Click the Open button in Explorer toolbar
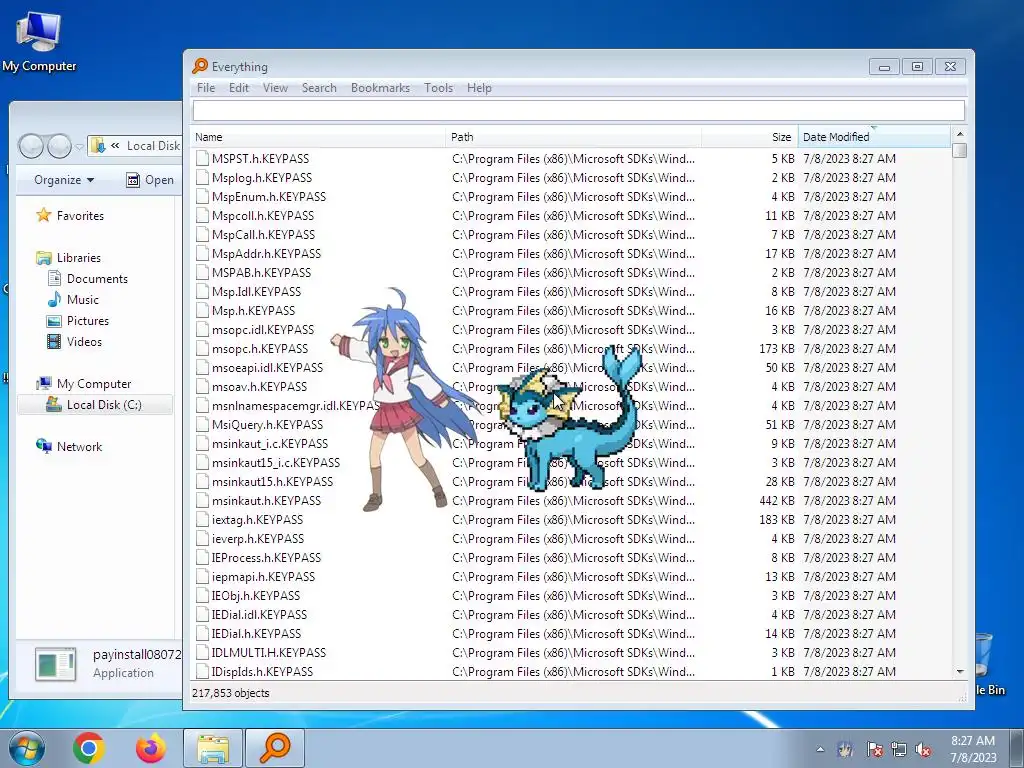The image size is (1024, 768). click(150, 180)
